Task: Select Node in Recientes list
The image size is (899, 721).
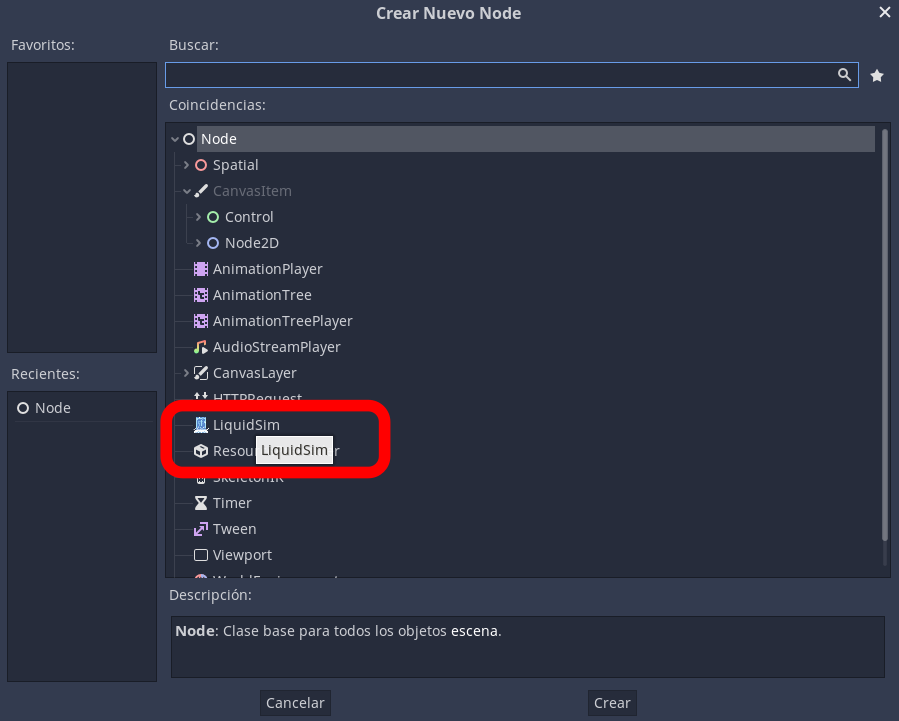Action: (53, 408)
